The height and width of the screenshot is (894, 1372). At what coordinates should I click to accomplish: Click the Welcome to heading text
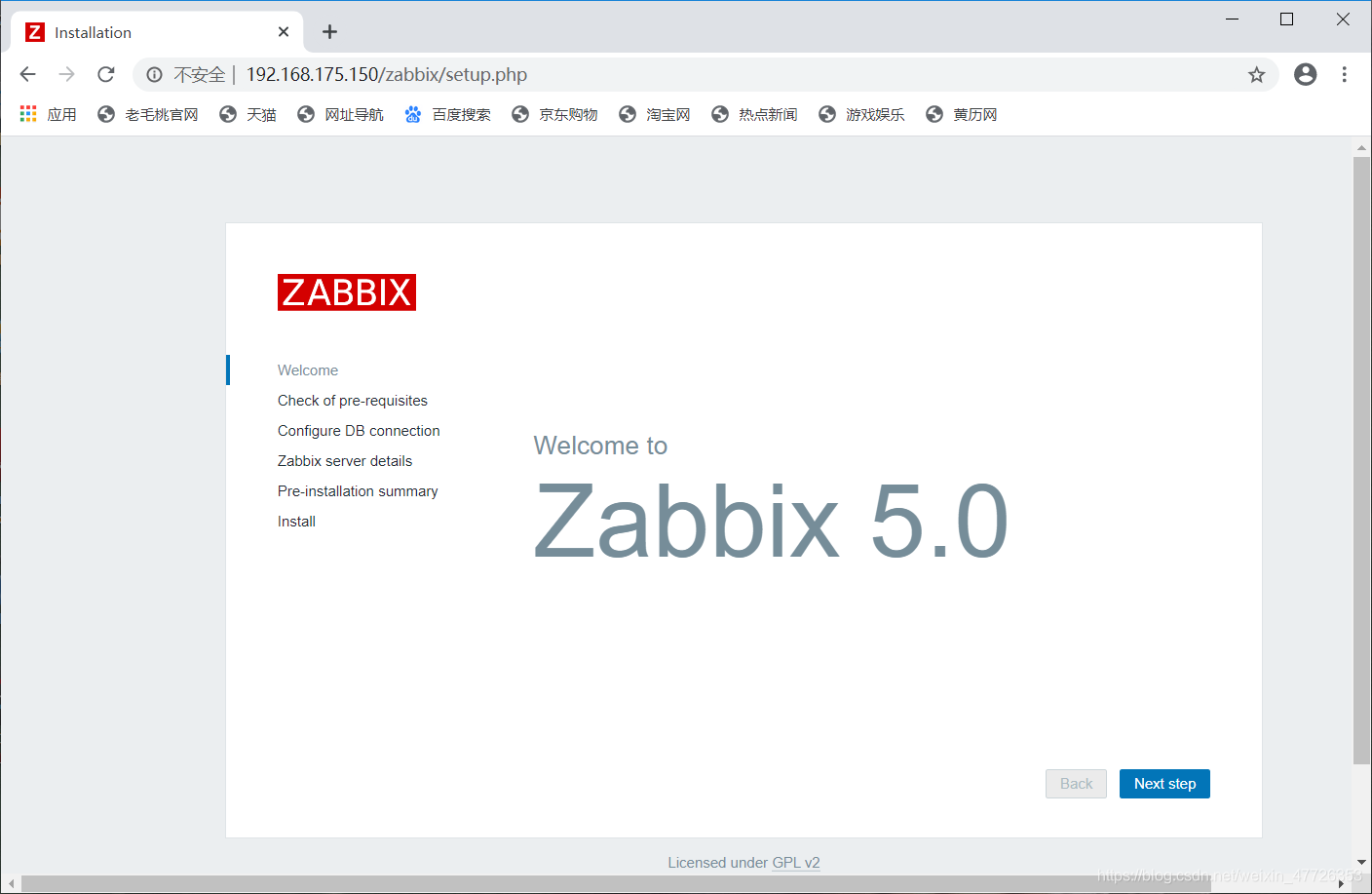click(x=600, y=446)
